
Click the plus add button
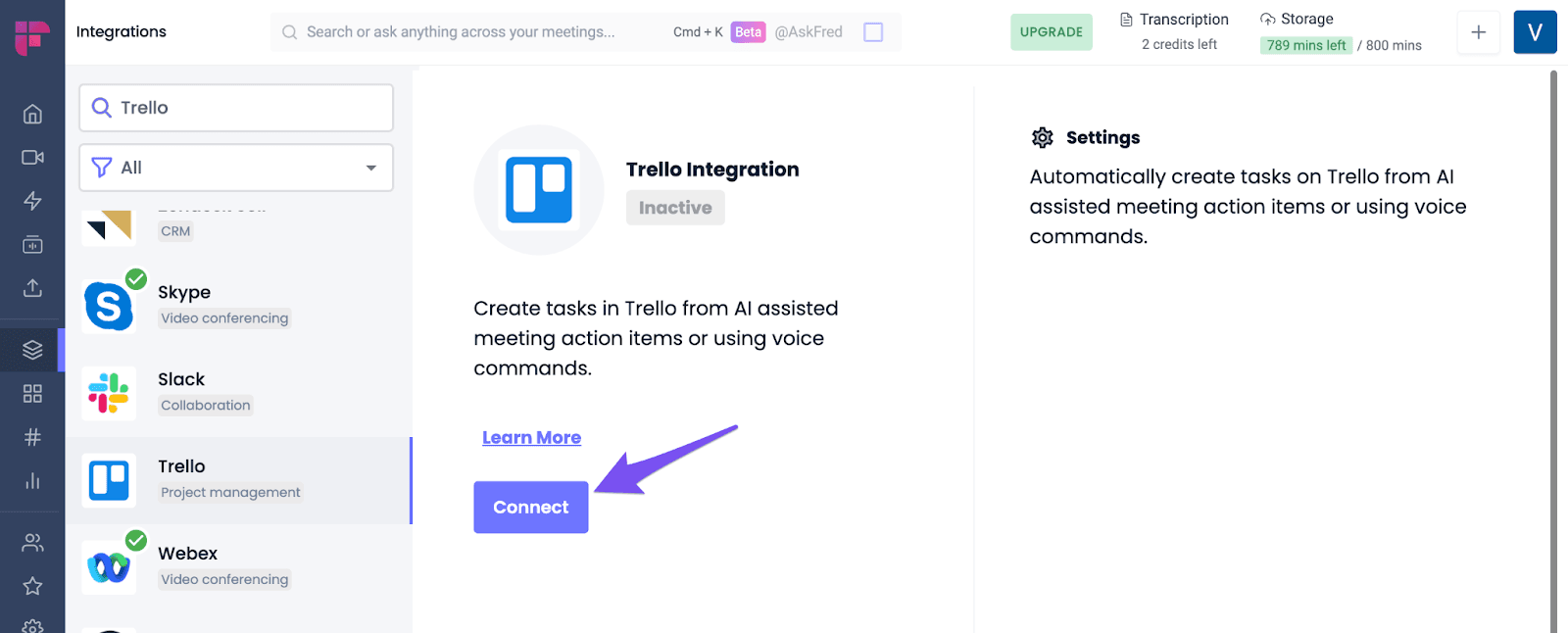point(1479,32)
